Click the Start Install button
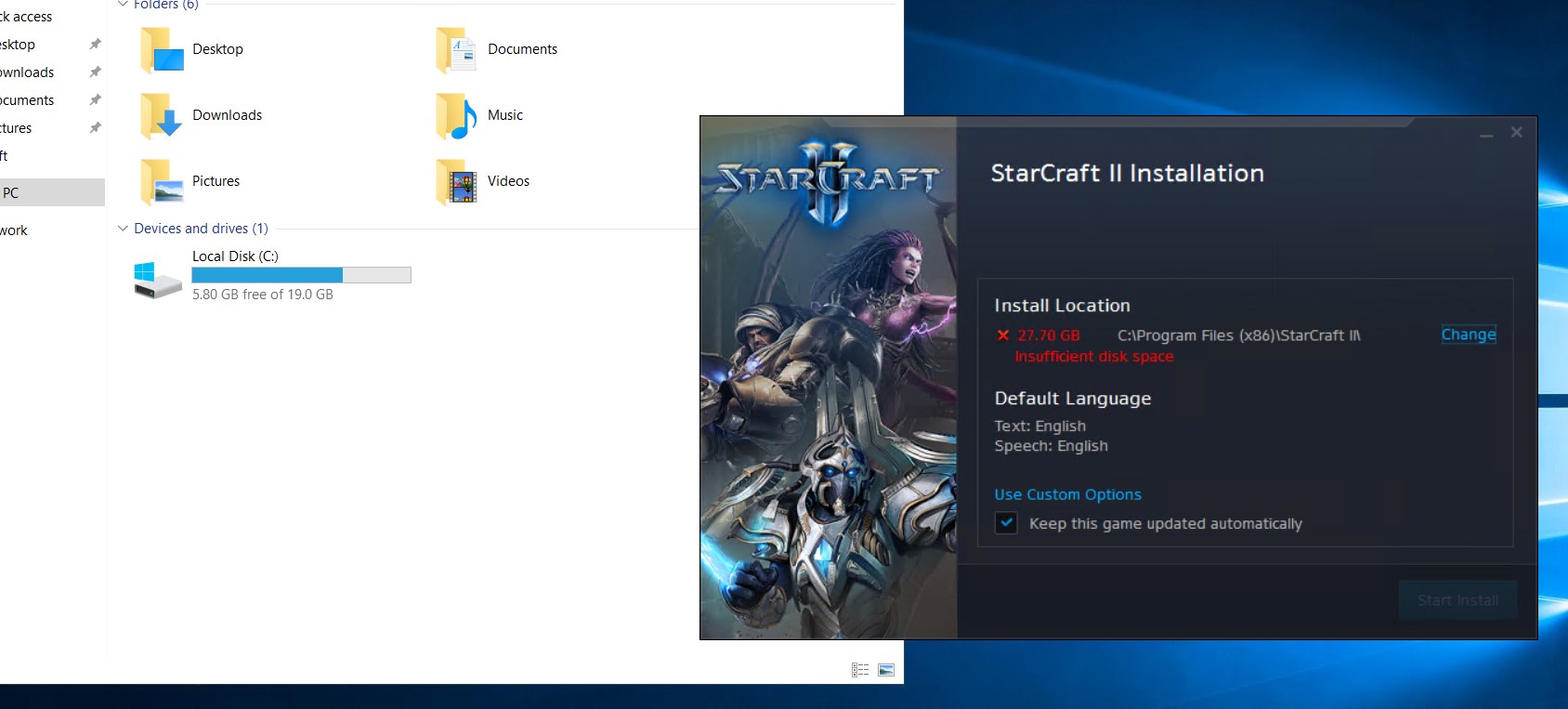This screenshot has height=709, width=1568. (1457, 600)
